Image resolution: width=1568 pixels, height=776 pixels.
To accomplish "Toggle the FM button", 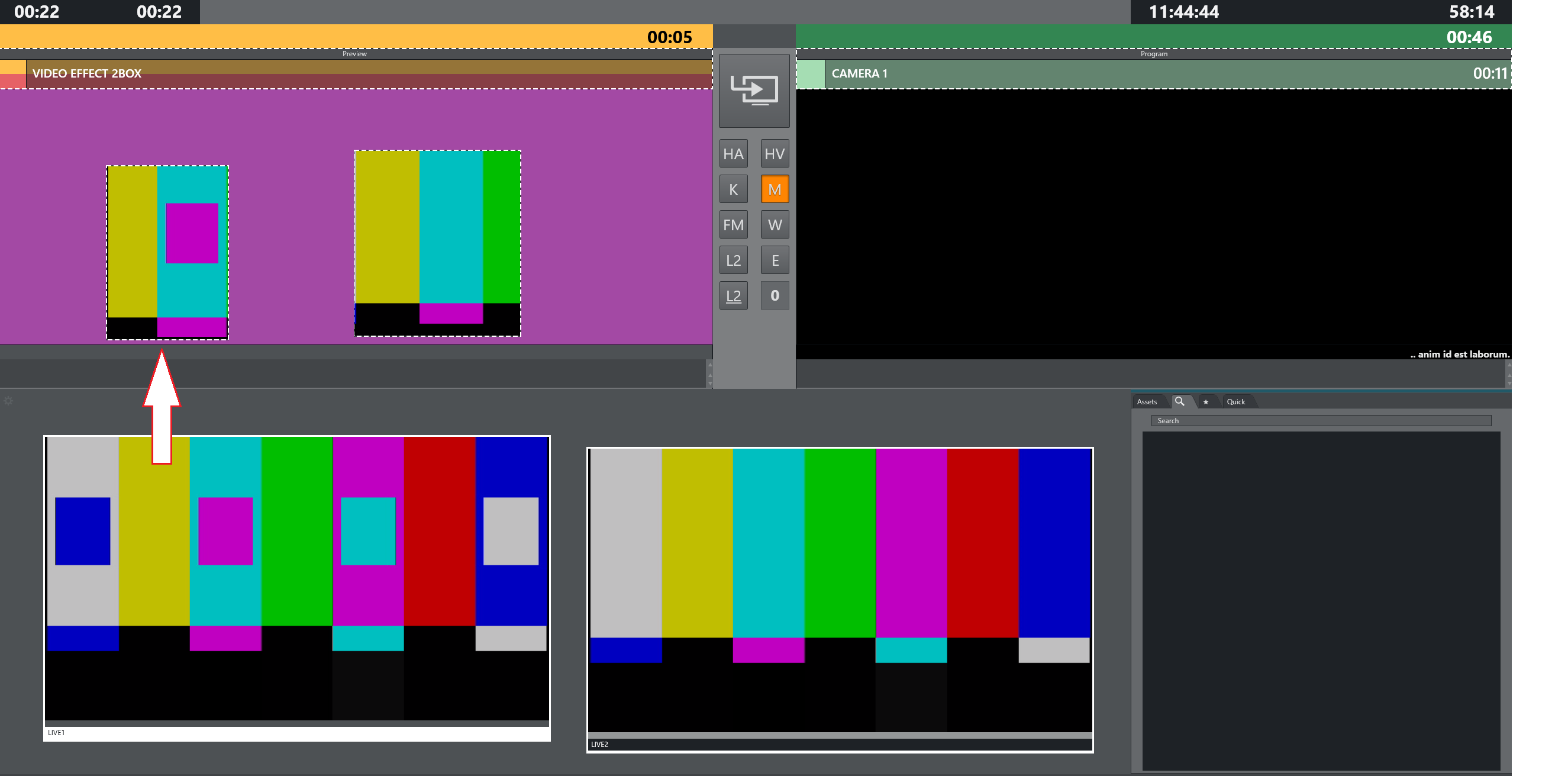I will [733, 225].
